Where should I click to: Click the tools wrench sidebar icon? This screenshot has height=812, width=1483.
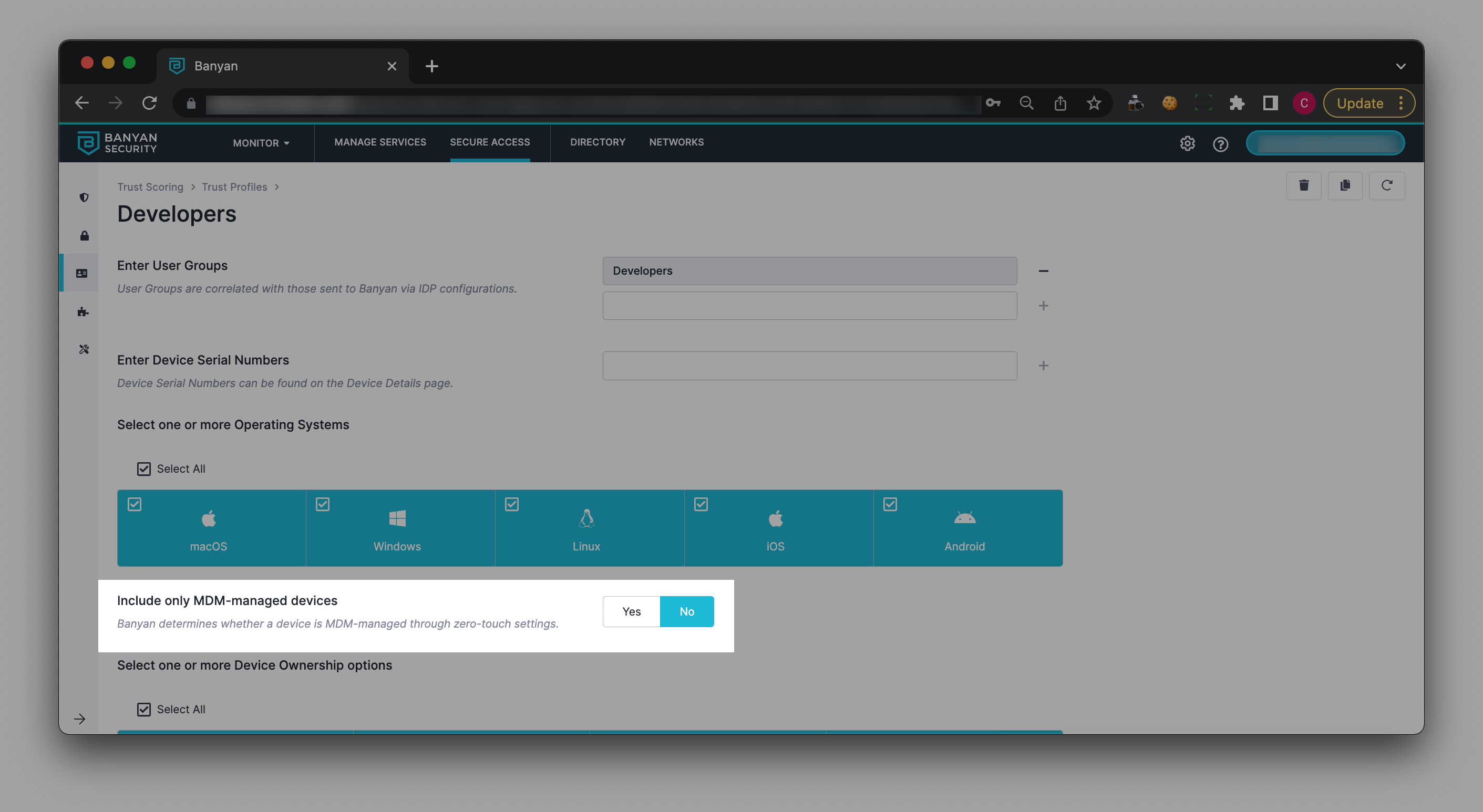click(x=84, y=349)
